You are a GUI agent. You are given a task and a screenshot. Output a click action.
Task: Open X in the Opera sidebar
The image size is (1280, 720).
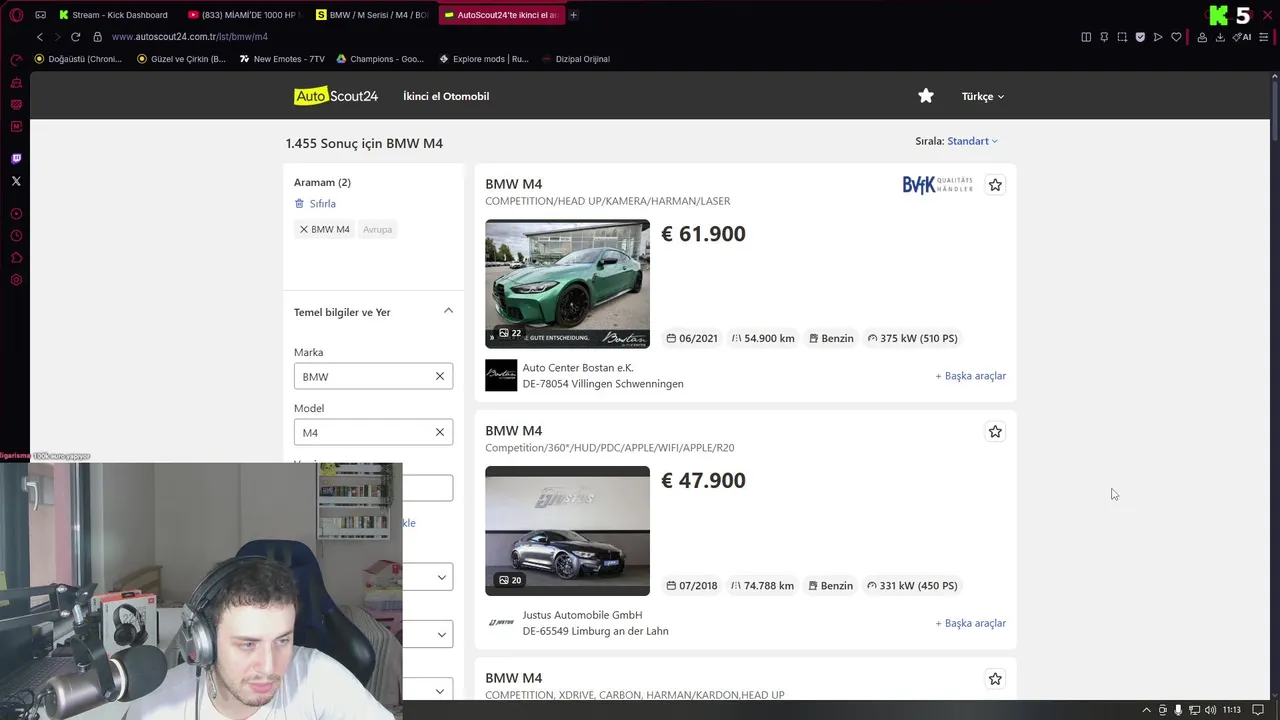tap(16, 181)
